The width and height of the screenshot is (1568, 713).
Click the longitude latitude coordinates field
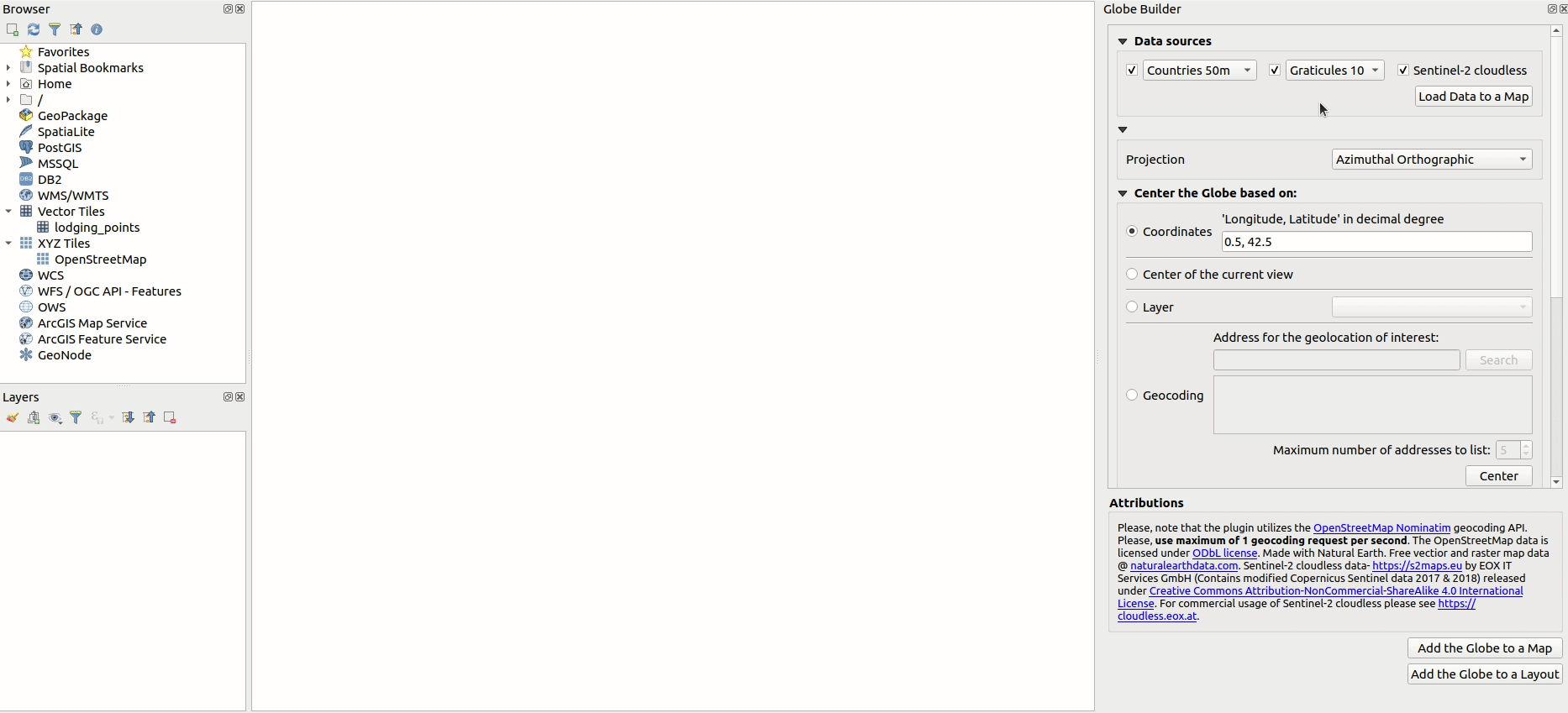pos(1376,242)
